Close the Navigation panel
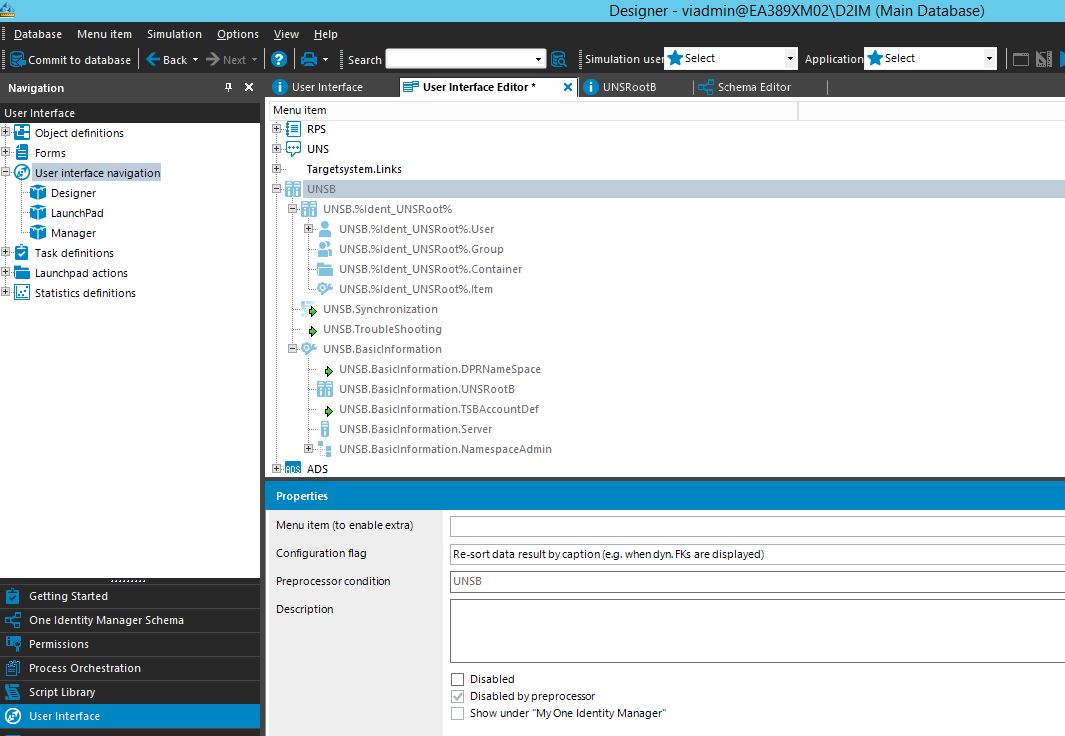Viewport: 1065px width, 736px height. click(x=249, y=88)
